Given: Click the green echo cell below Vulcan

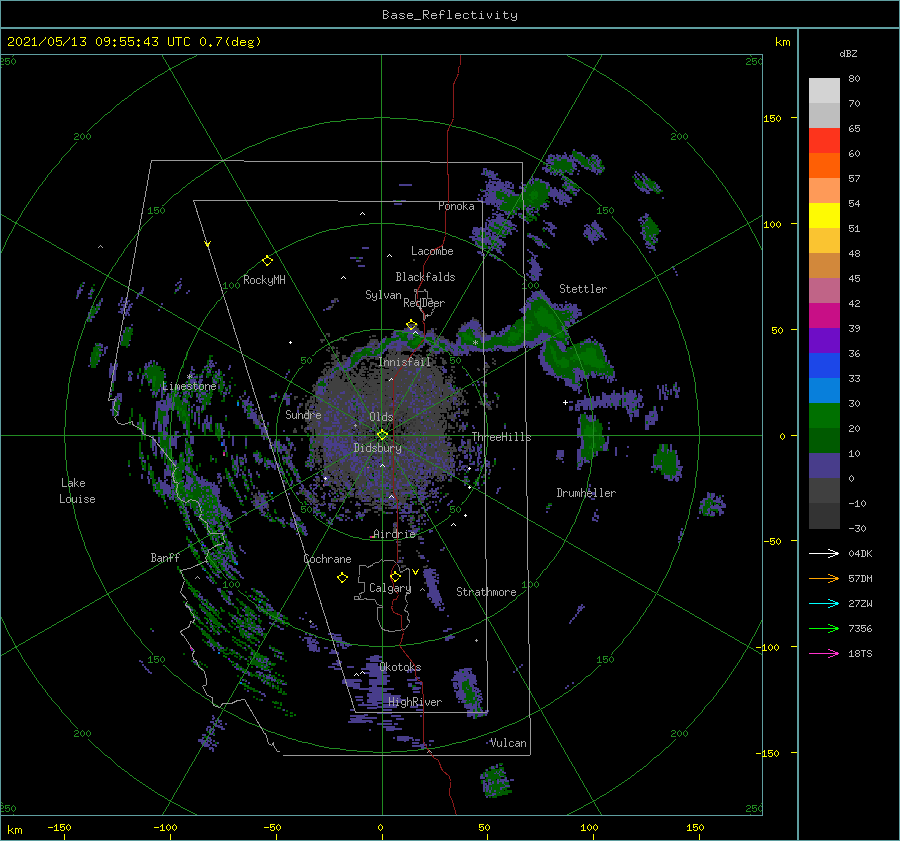Looking at the screenshot, I should pyautogui.click(x=495, y=780).
